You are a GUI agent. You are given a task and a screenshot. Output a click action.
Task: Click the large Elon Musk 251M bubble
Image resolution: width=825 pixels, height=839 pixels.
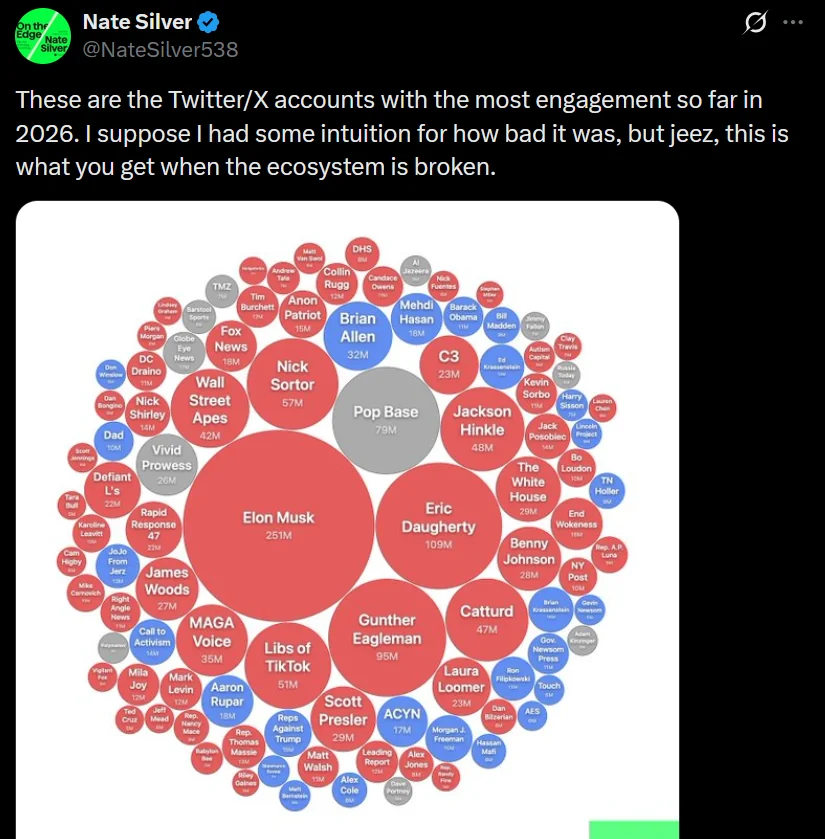coord(279,525)
